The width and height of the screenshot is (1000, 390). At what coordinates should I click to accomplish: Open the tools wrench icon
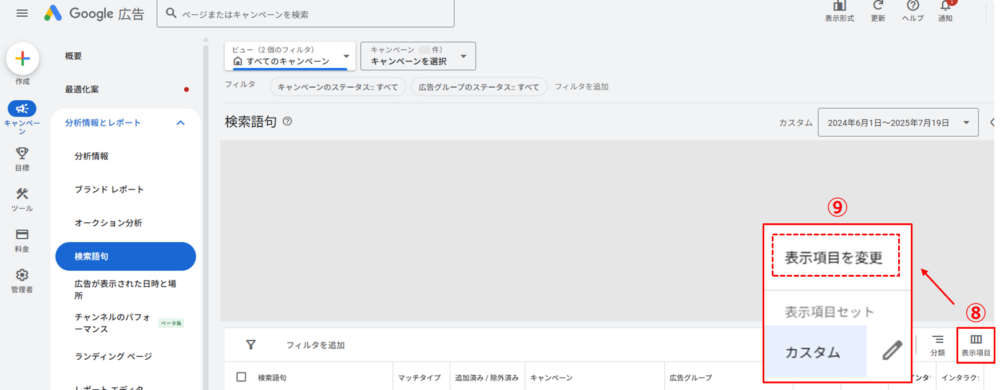pyautogui.click(x=22, y=194)
